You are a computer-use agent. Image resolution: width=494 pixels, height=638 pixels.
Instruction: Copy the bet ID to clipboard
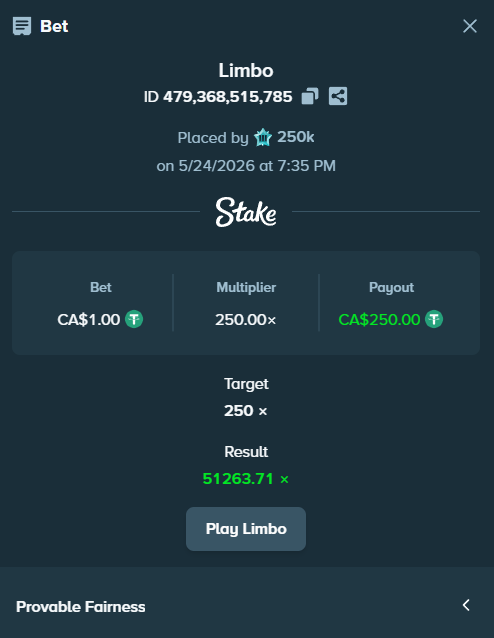coord(310,96)
